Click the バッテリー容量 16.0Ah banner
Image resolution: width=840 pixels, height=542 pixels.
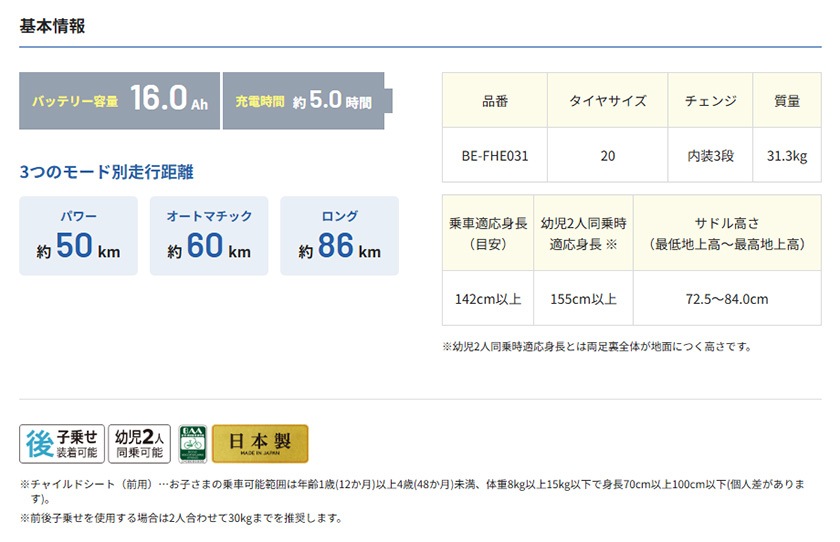click(x=119, y=101)
